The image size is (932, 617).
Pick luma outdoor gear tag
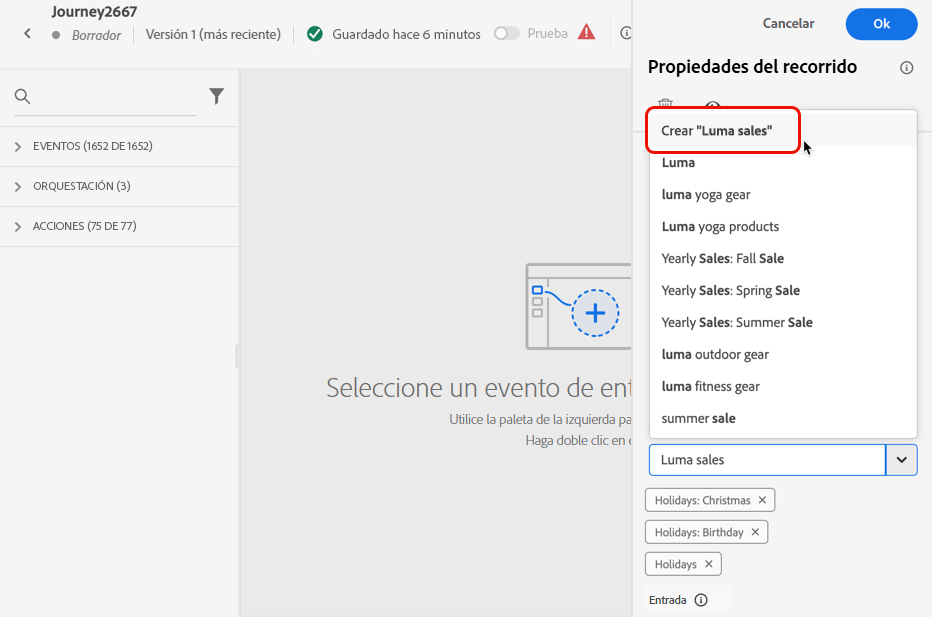click(783, 354)
